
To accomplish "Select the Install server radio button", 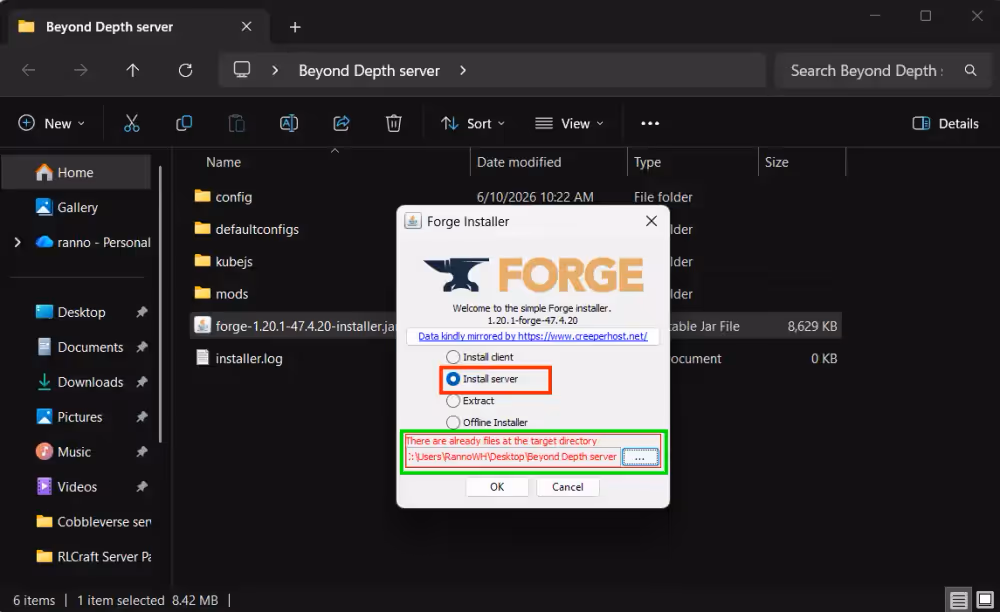I will pyautogui.click(x=453, y=379).
